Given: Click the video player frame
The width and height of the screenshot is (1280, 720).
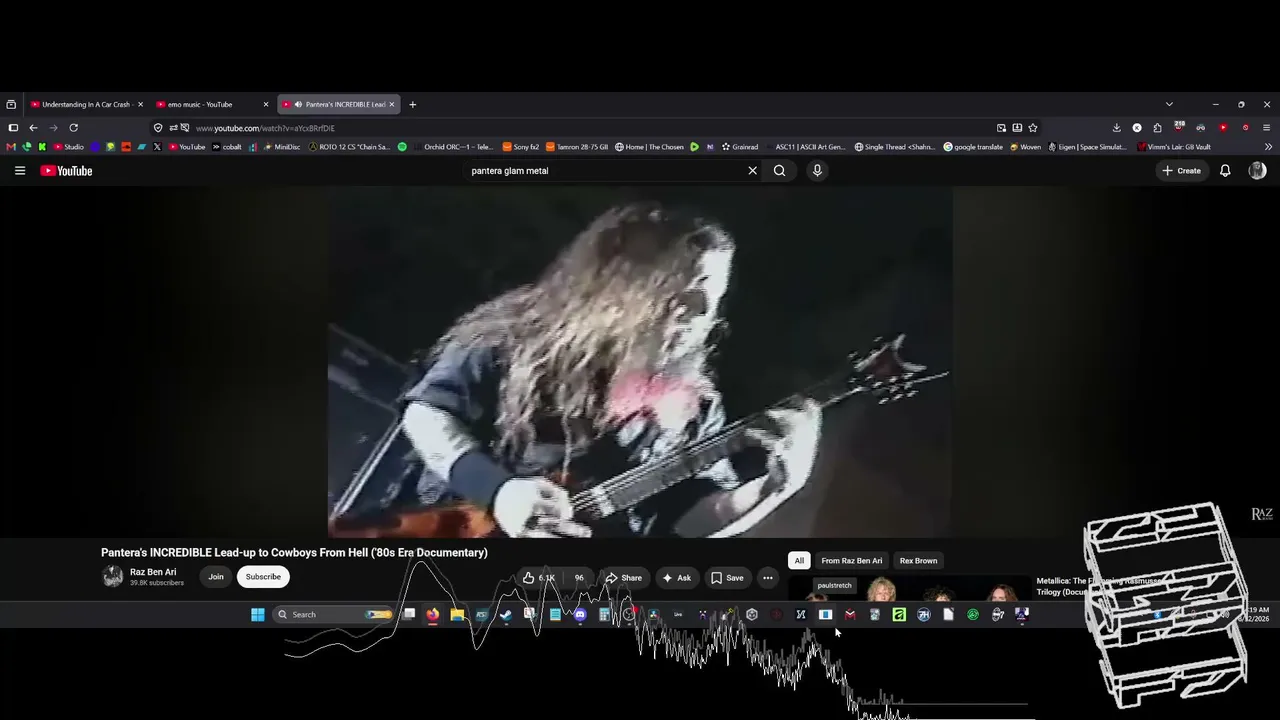Looking at the screenshot, I should 640,362.
